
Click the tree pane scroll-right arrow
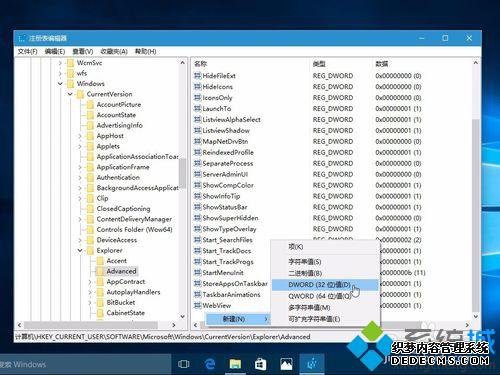pos(173,325)
